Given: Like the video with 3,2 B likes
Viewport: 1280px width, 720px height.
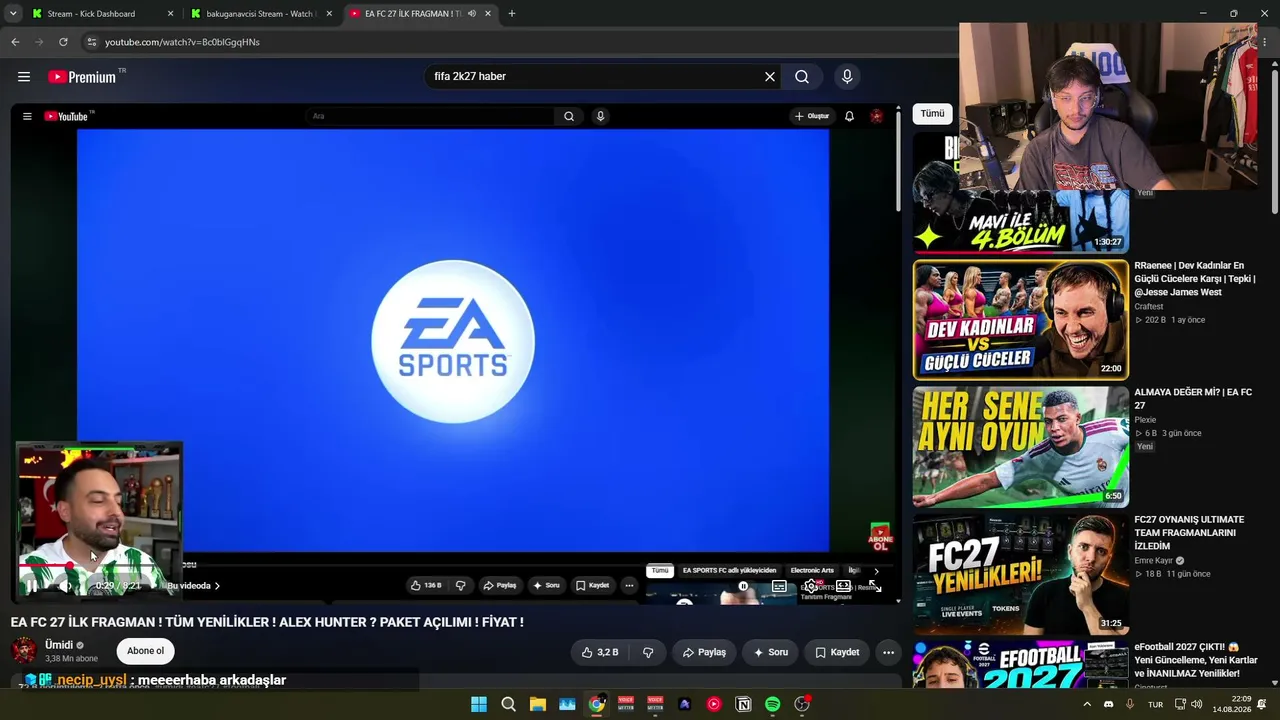Looking at the screenshot, I should click(600, 652).
